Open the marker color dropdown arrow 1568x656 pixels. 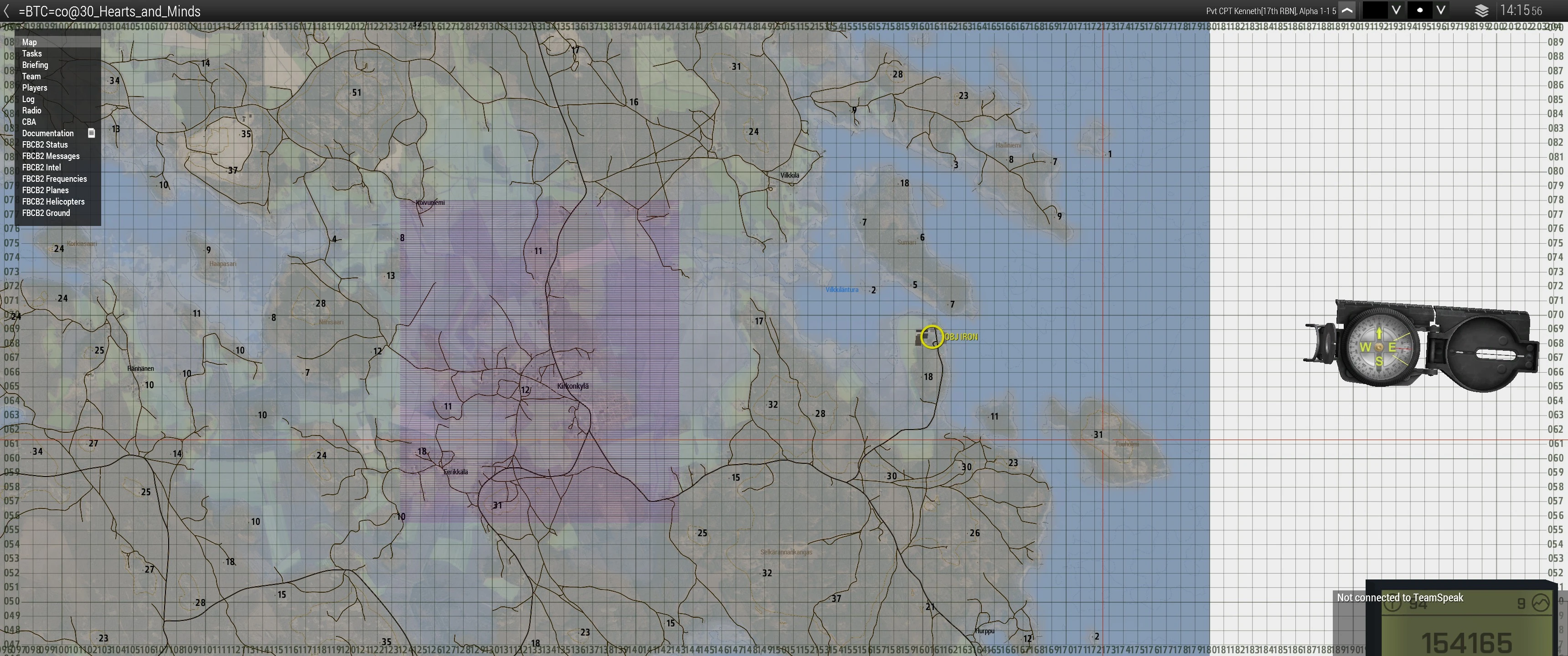tap(1396, 10)
